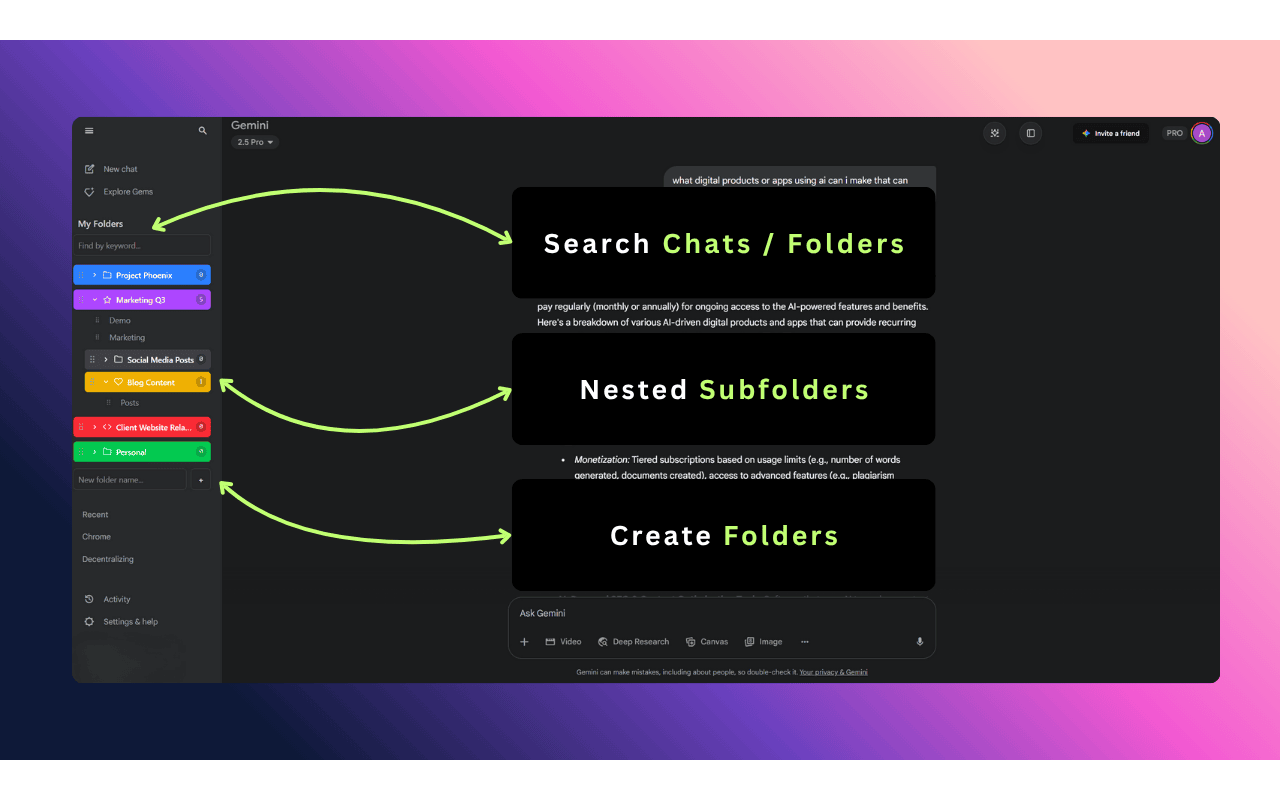Toggle the sidebar with the hamburger menu
Viewport: 1280px width, 800px height.
click(89, 130)
